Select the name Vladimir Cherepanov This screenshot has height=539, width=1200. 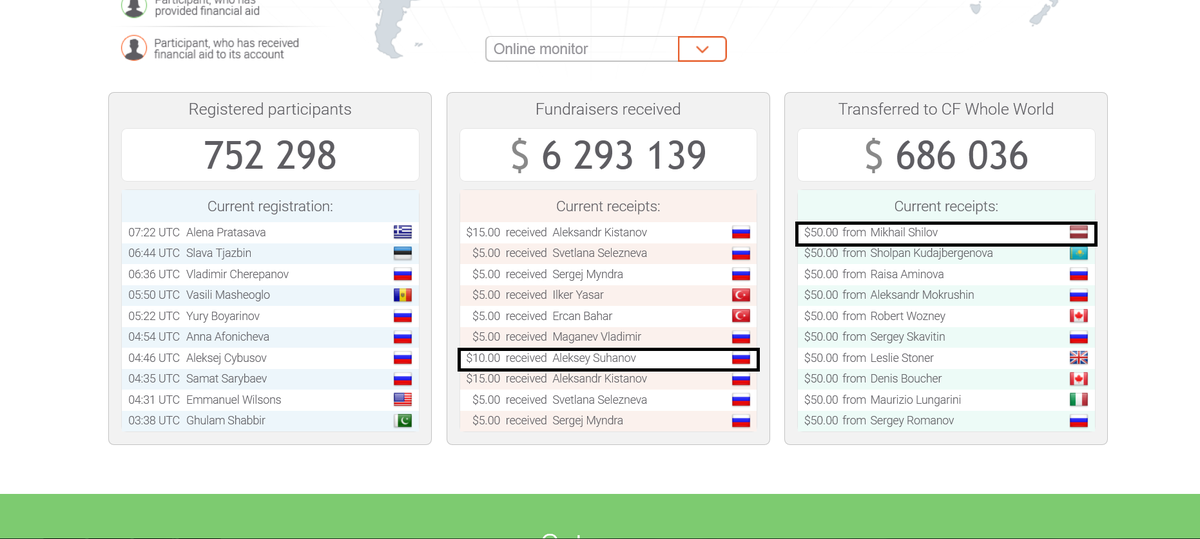(x=237, y=274)
